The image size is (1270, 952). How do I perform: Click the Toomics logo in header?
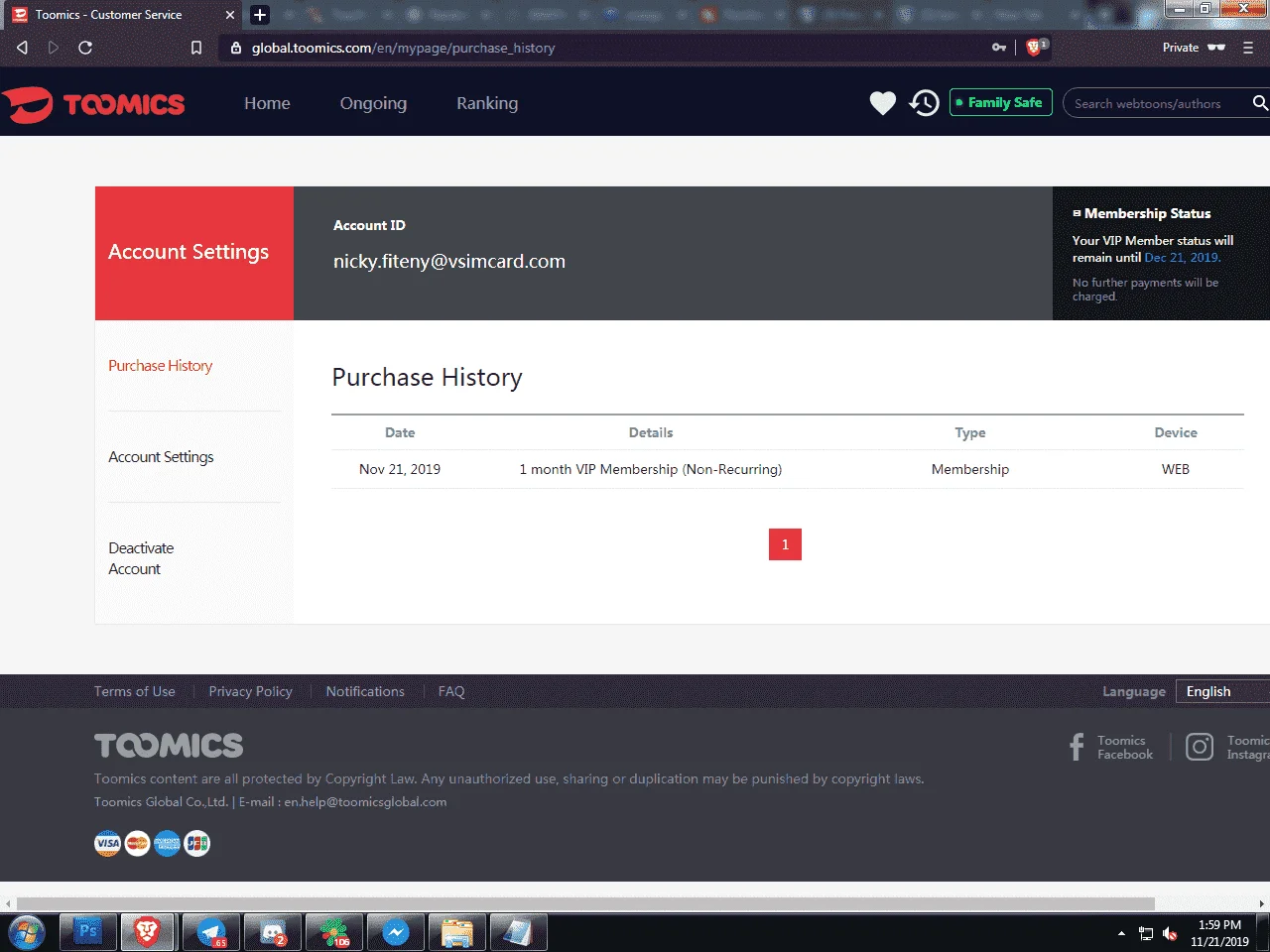(93, 104)
